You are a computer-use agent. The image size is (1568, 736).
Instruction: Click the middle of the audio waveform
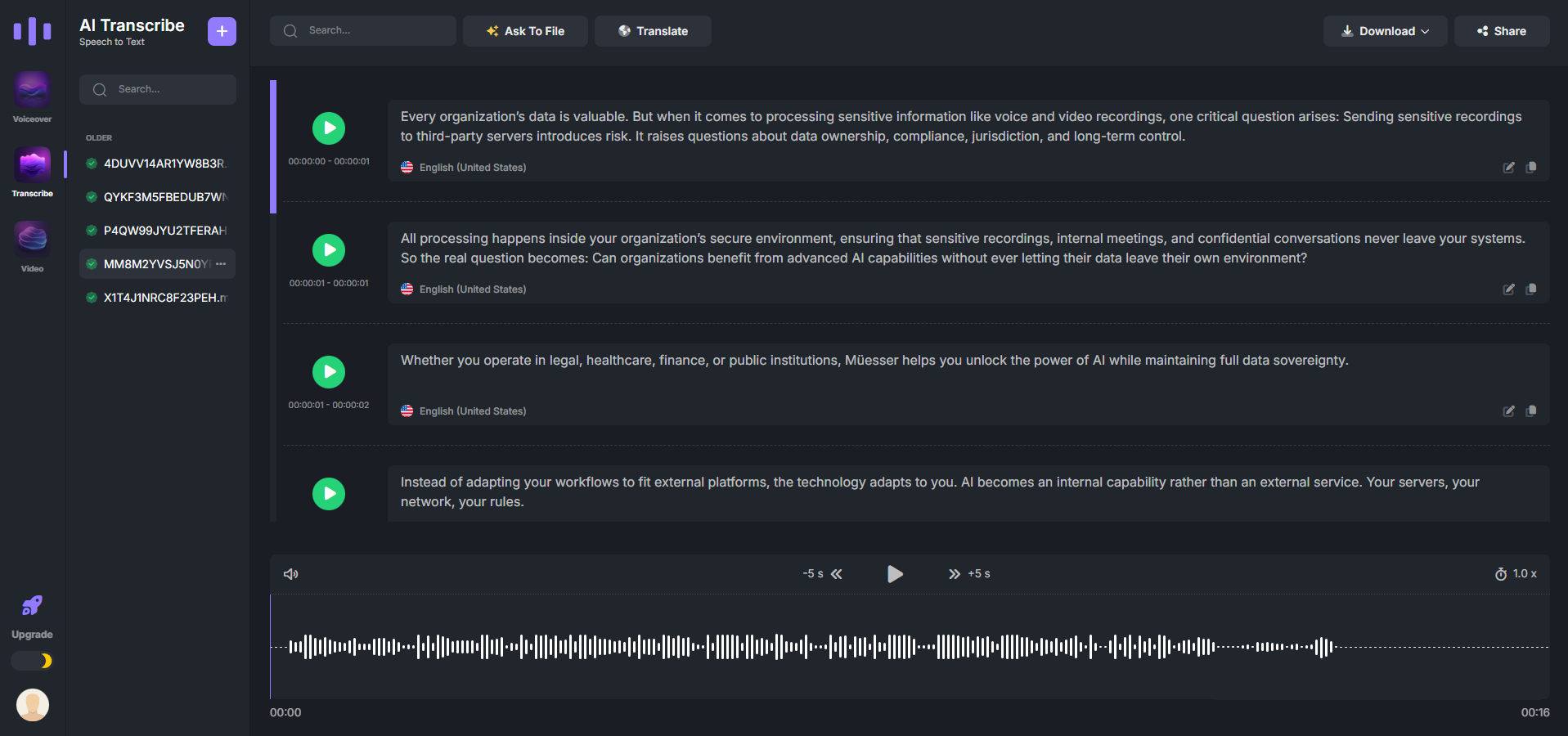tap(910, 647)
